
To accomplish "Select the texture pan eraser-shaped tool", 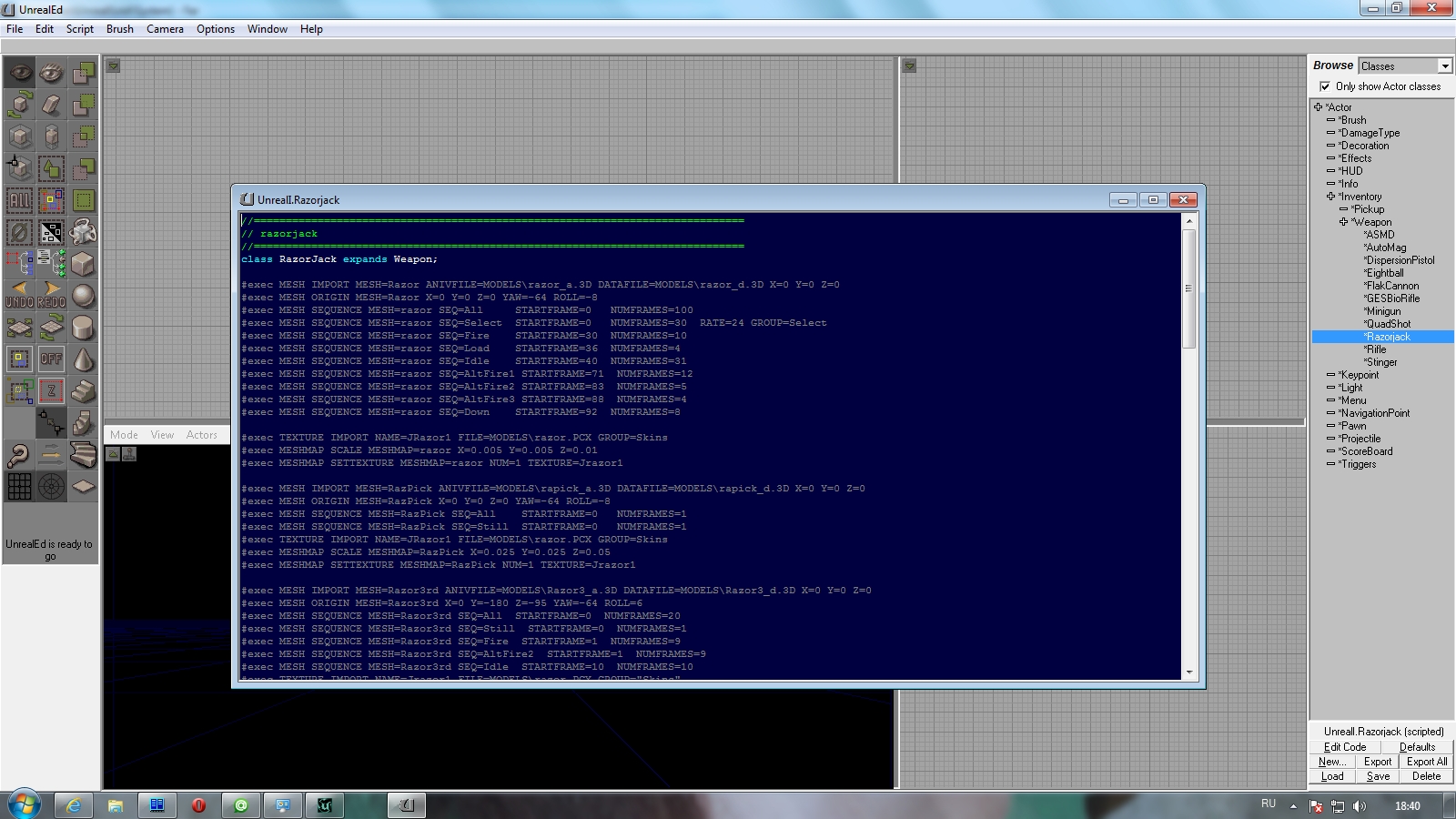I will [52, 105].
